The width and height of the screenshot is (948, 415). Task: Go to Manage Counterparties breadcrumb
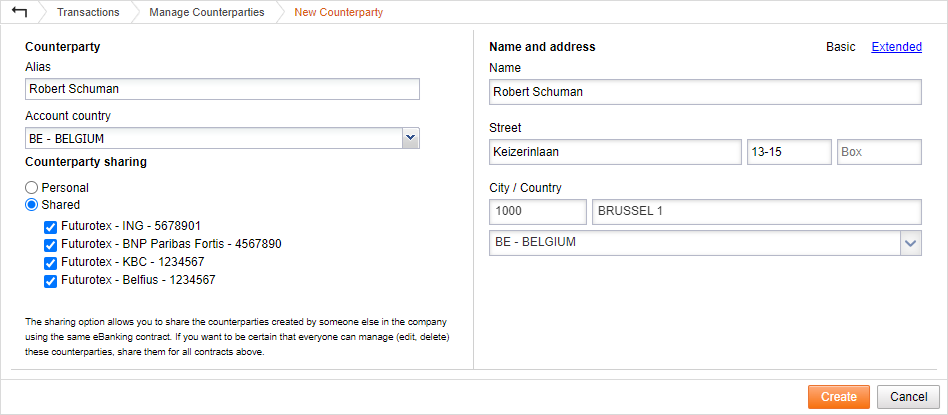[x=207, y=13]
